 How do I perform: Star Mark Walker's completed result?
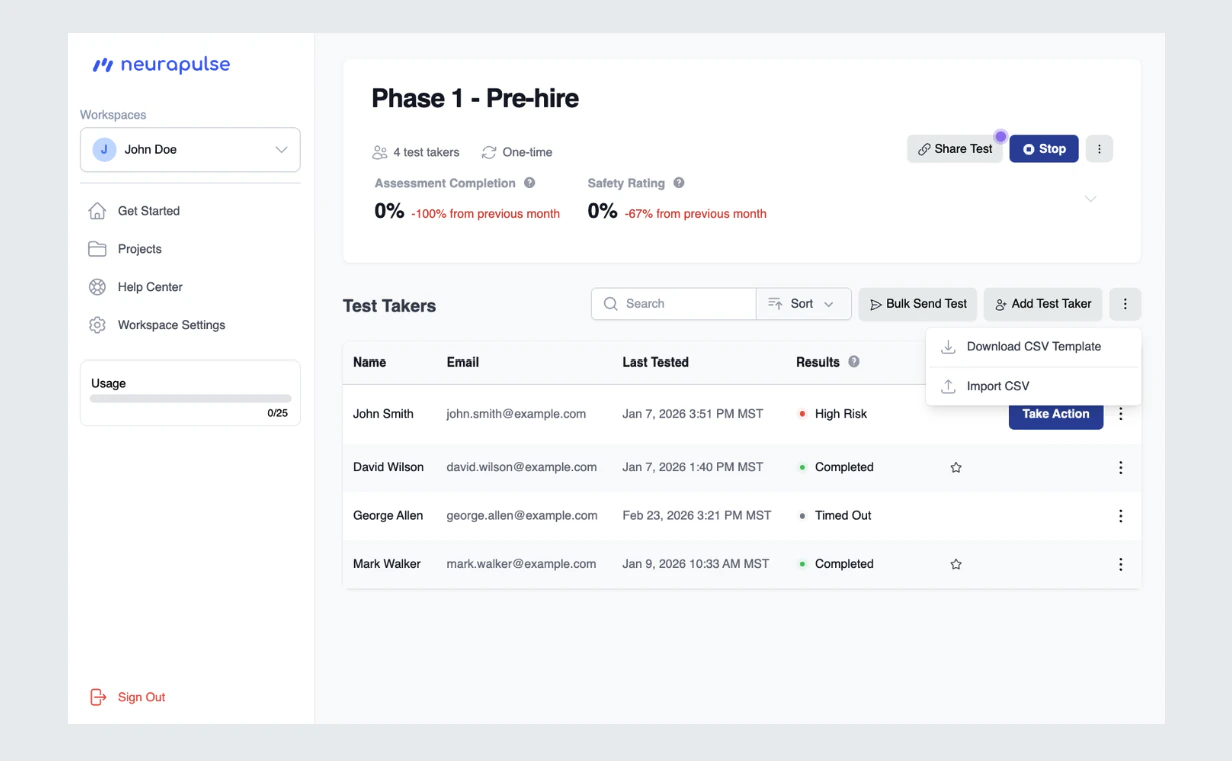[955, 564]
